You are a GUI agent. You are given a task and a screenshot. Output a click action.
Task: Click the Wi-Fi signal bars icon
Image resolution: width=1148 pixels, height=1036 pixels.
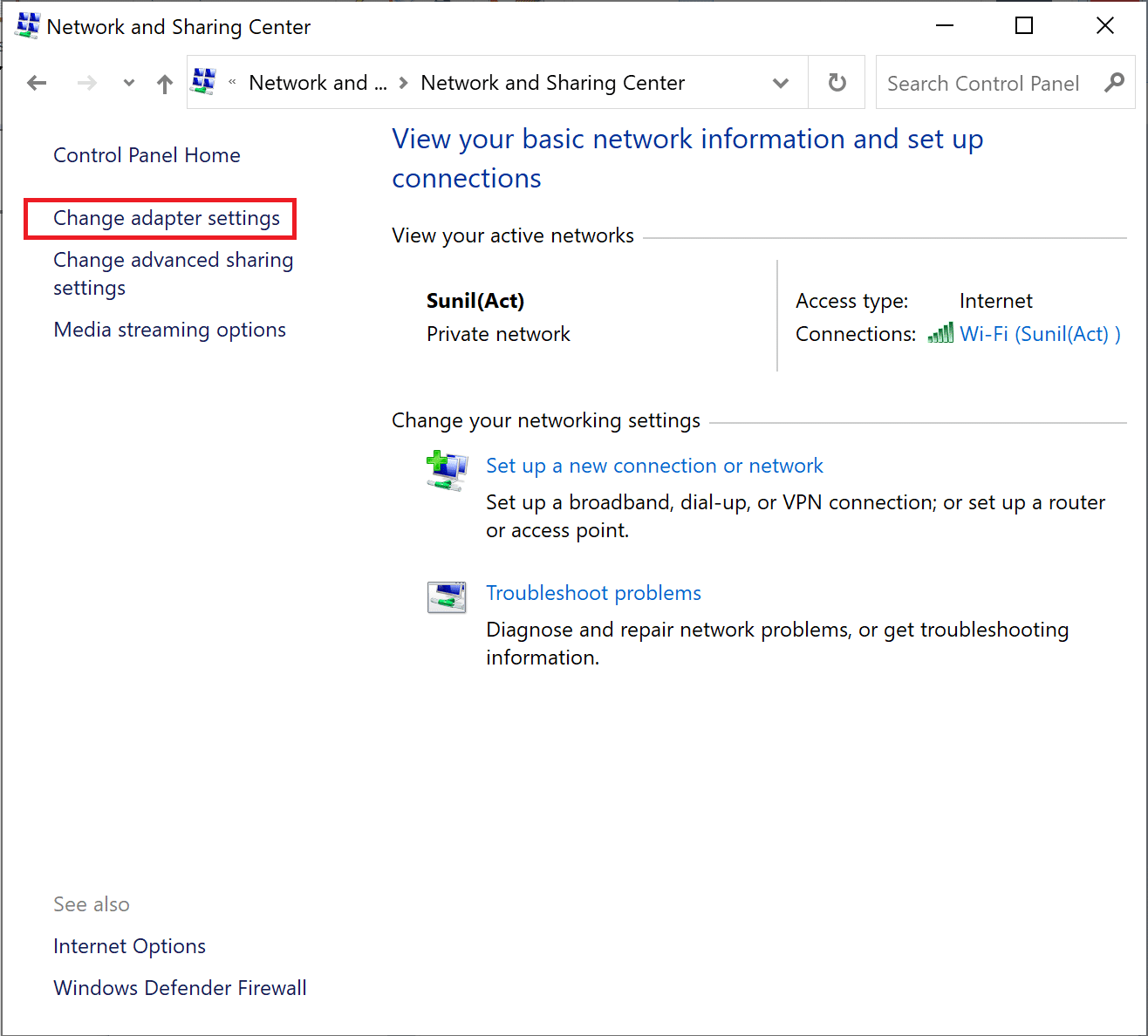point(940,334)
